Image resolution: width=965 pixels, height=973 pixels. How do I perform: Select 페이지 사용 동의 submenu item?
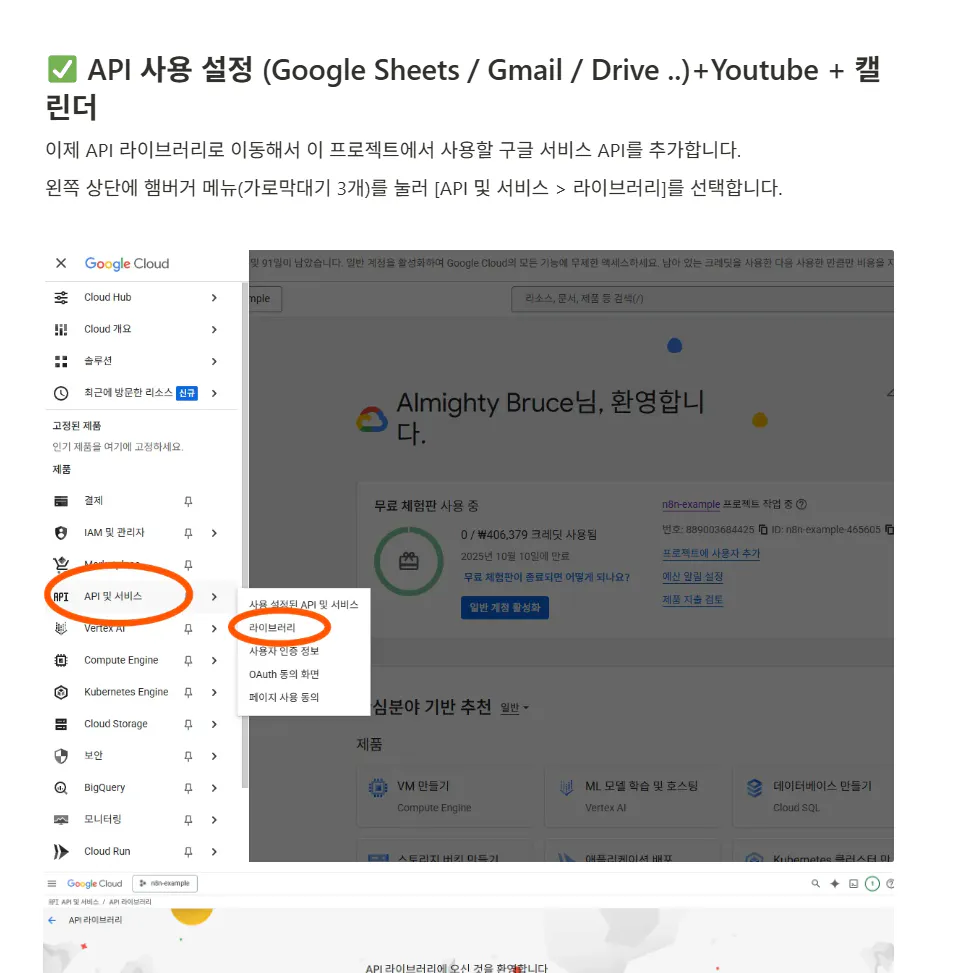284,697
